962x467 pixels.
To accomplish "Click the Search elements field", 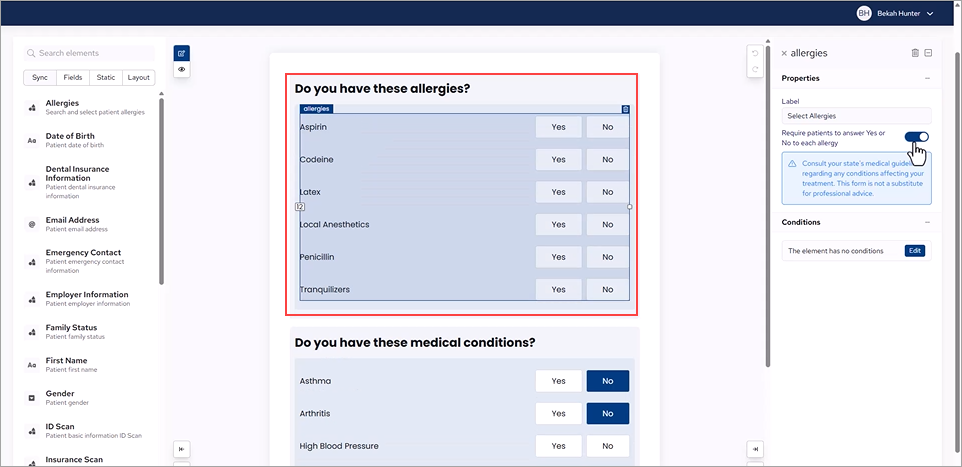I will coord(90,53).
